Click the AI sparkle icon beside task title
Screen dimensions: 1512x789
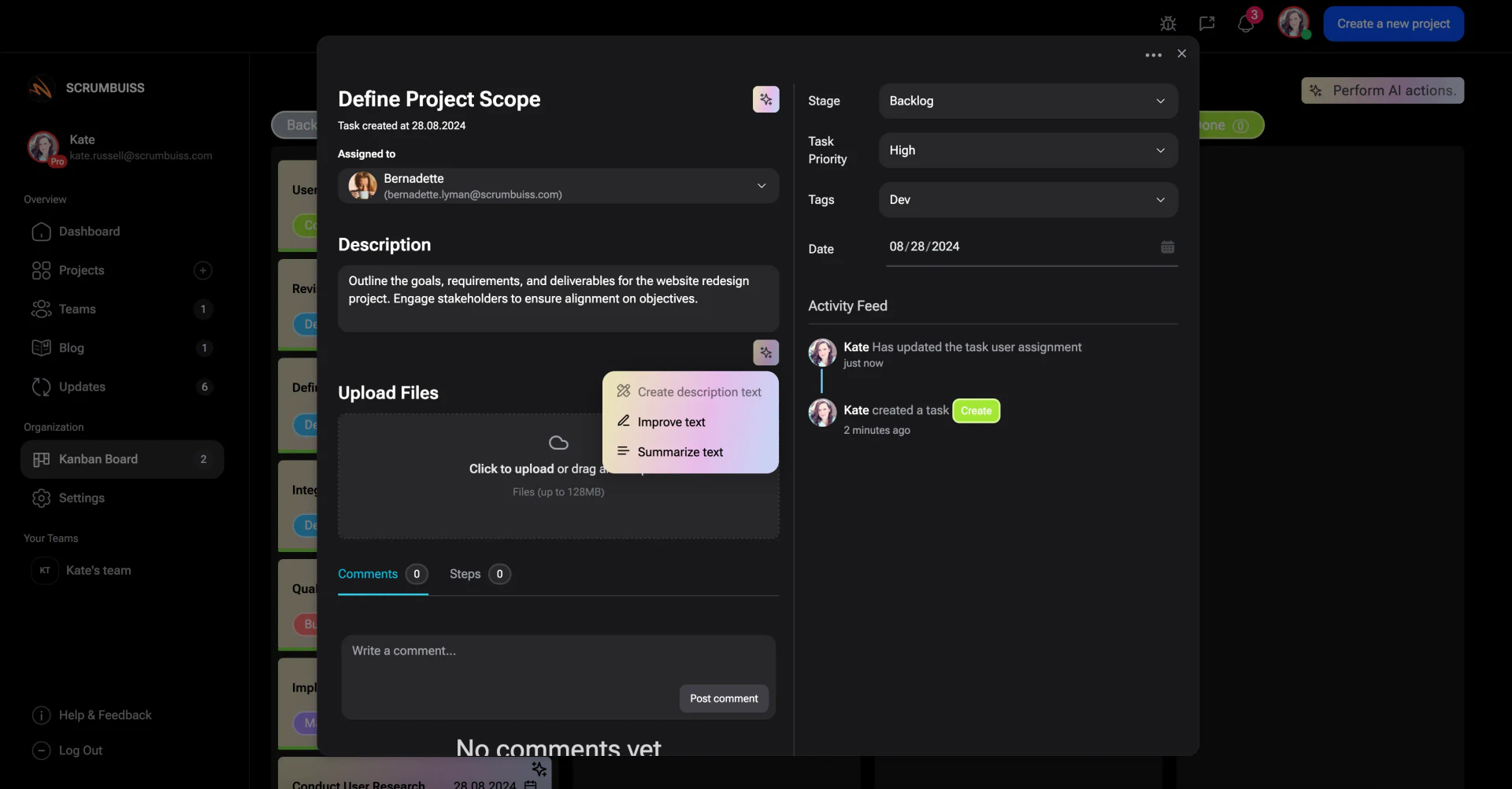point(765,99)
